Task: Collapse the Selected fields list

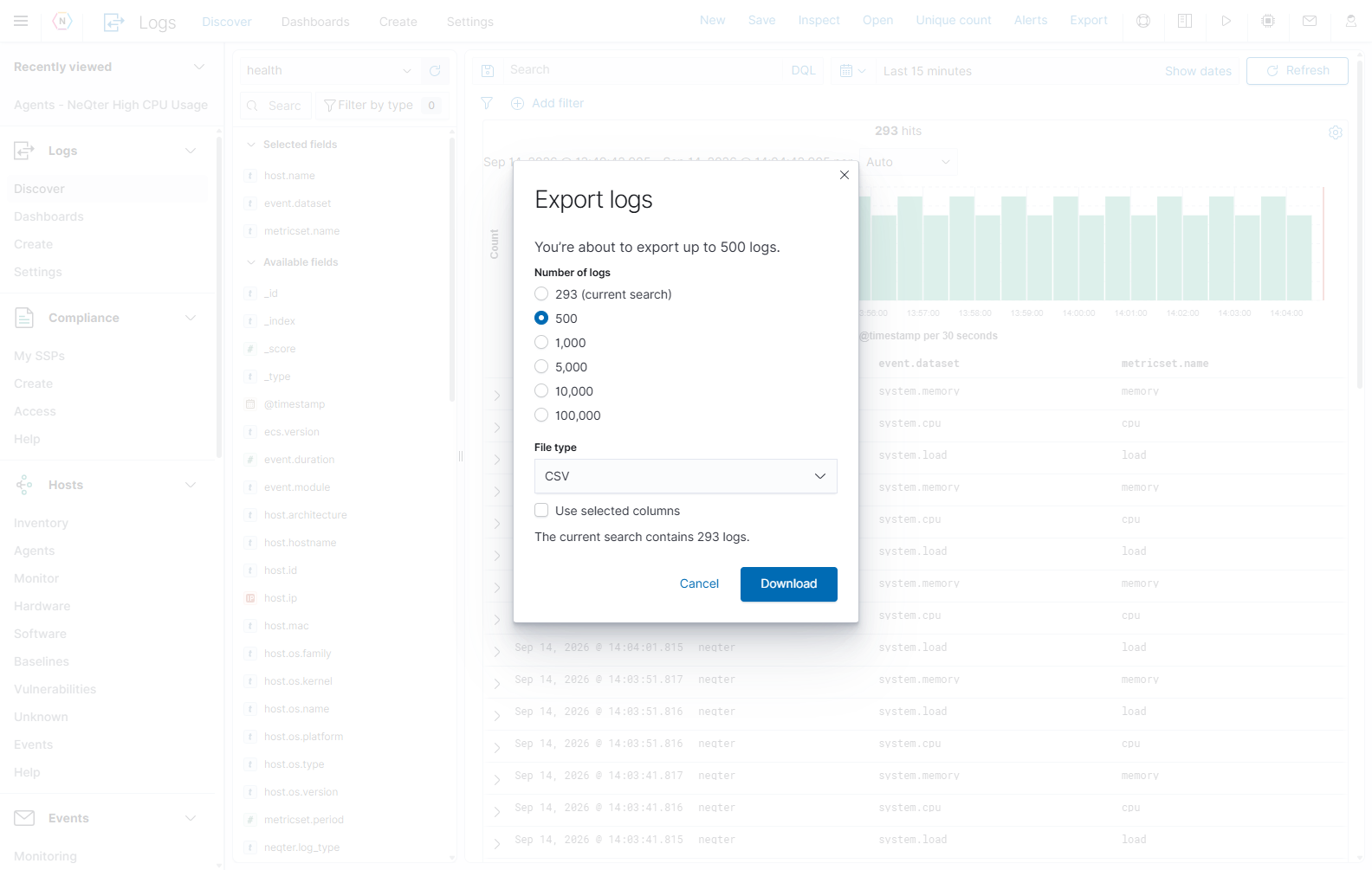Action: coord(251,145)
